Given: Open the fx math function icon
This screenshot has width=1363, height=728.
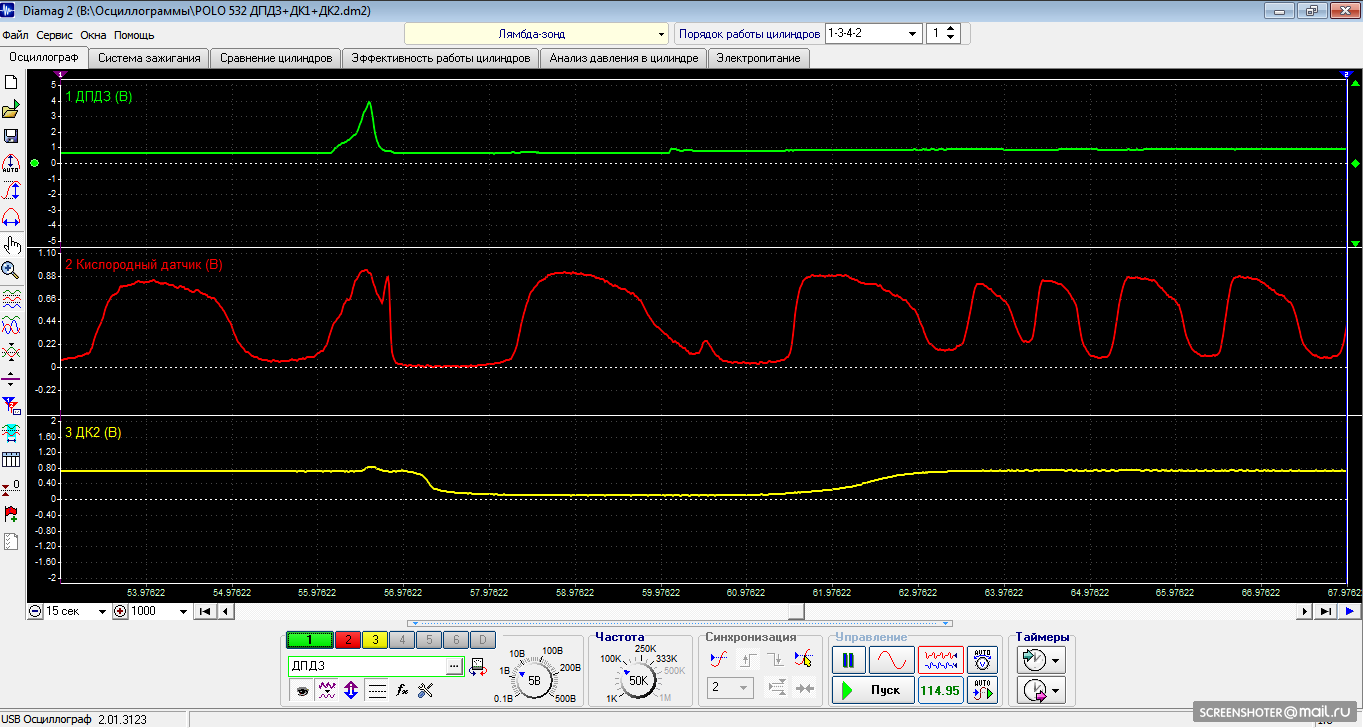Looking at the screenshot, I should (402, 690).
